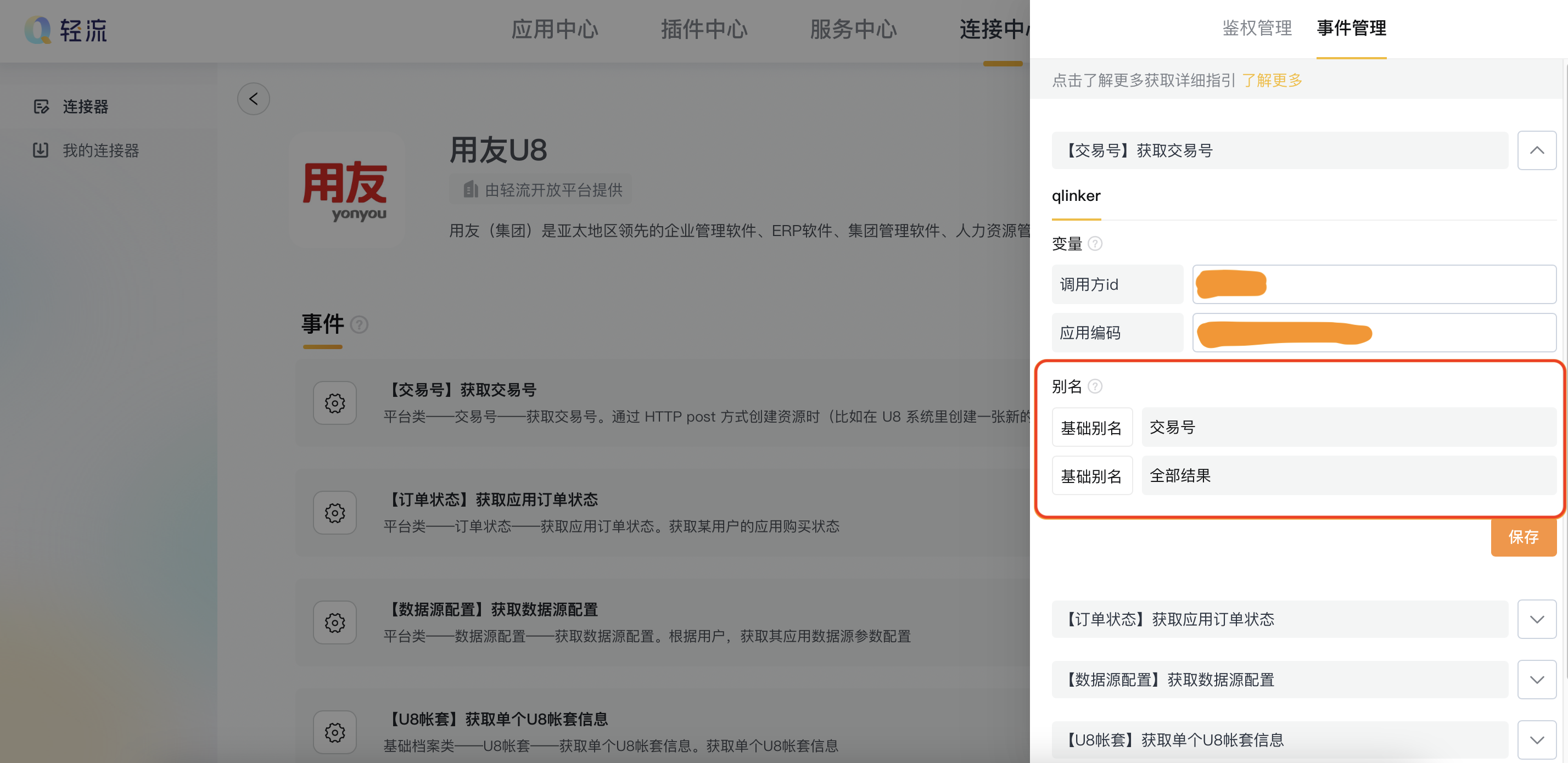Click the gear icon for 【交易号】获取交易号
Screen dimensions: 1568x763
coord(335,403)
